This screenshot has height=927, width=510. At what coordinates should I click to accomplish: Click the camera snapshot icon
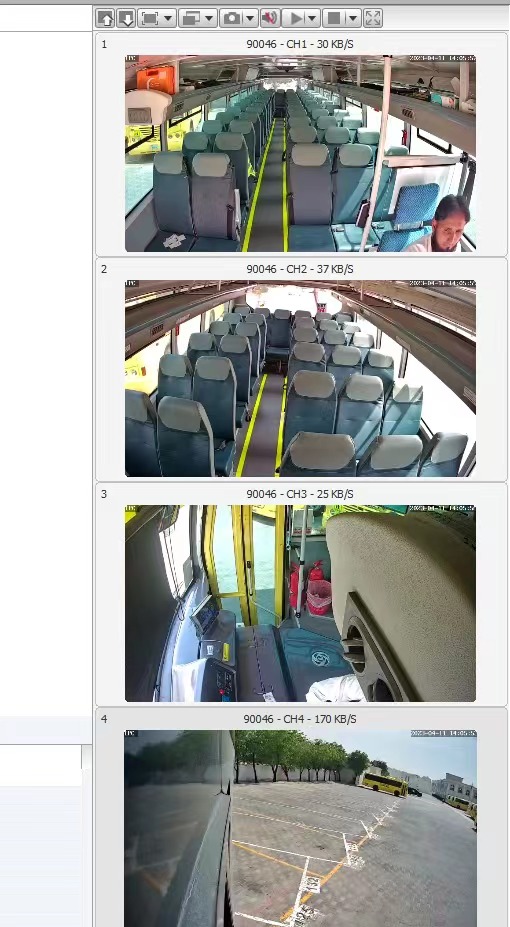pyautogui.click(x=231, y=18)
